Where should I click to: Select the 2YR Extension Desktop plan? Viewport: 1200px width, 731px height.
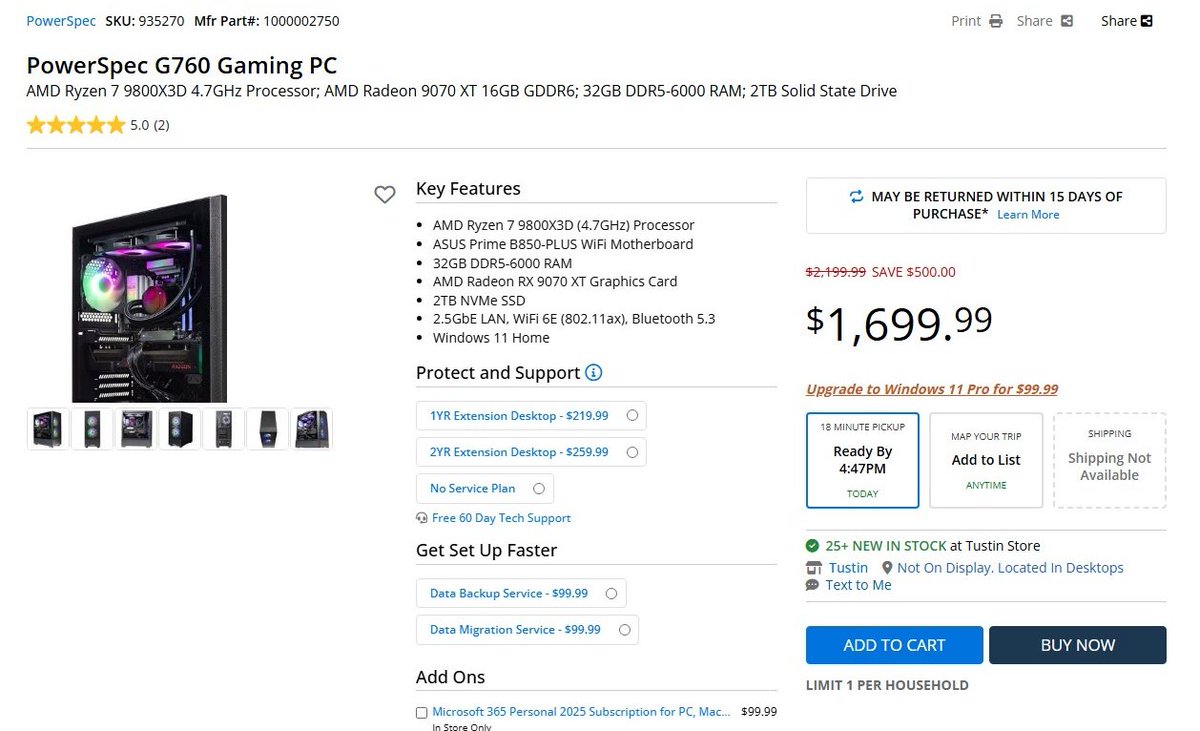632,452
